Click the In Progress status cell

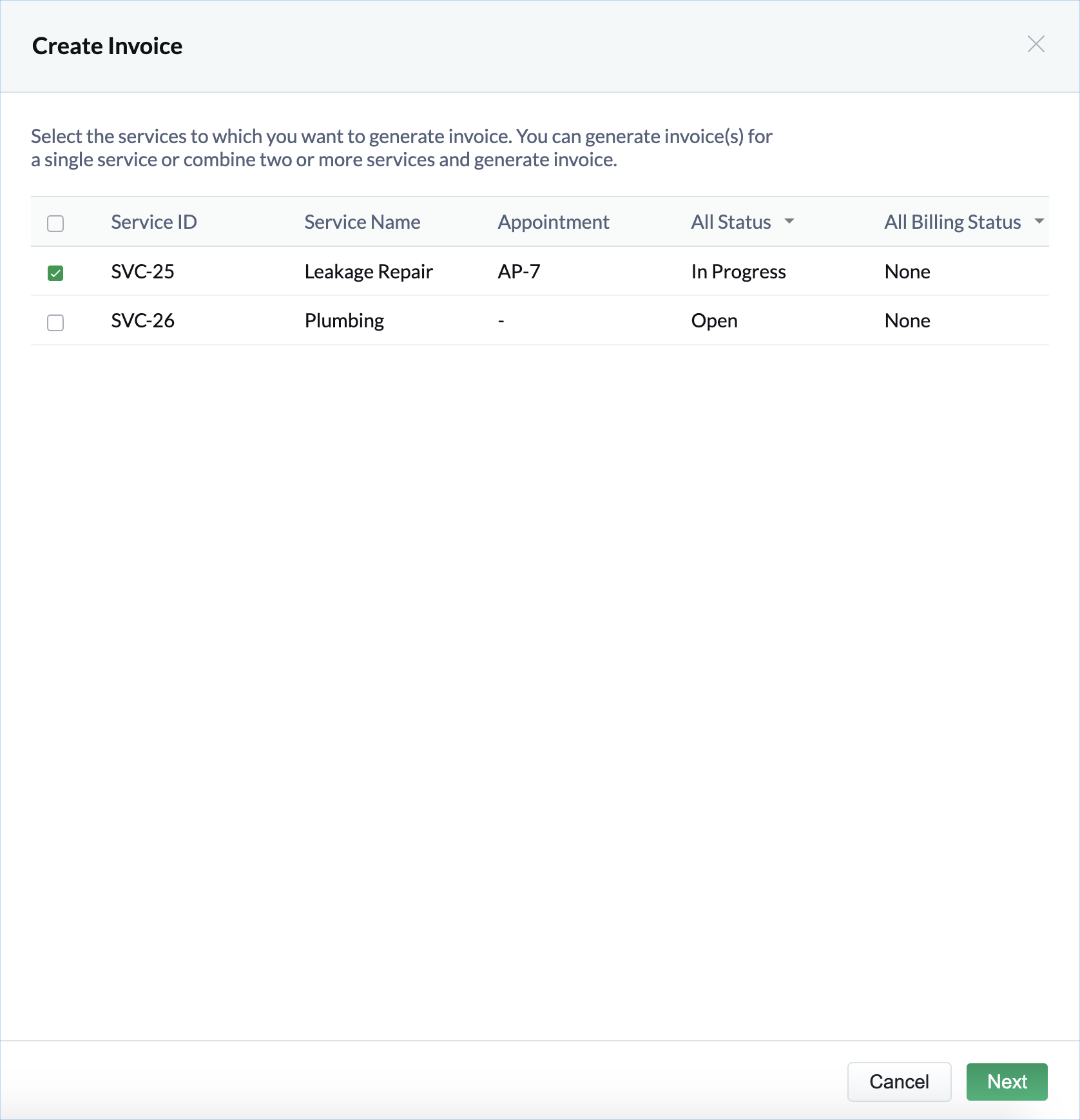(x=738, y=272)
